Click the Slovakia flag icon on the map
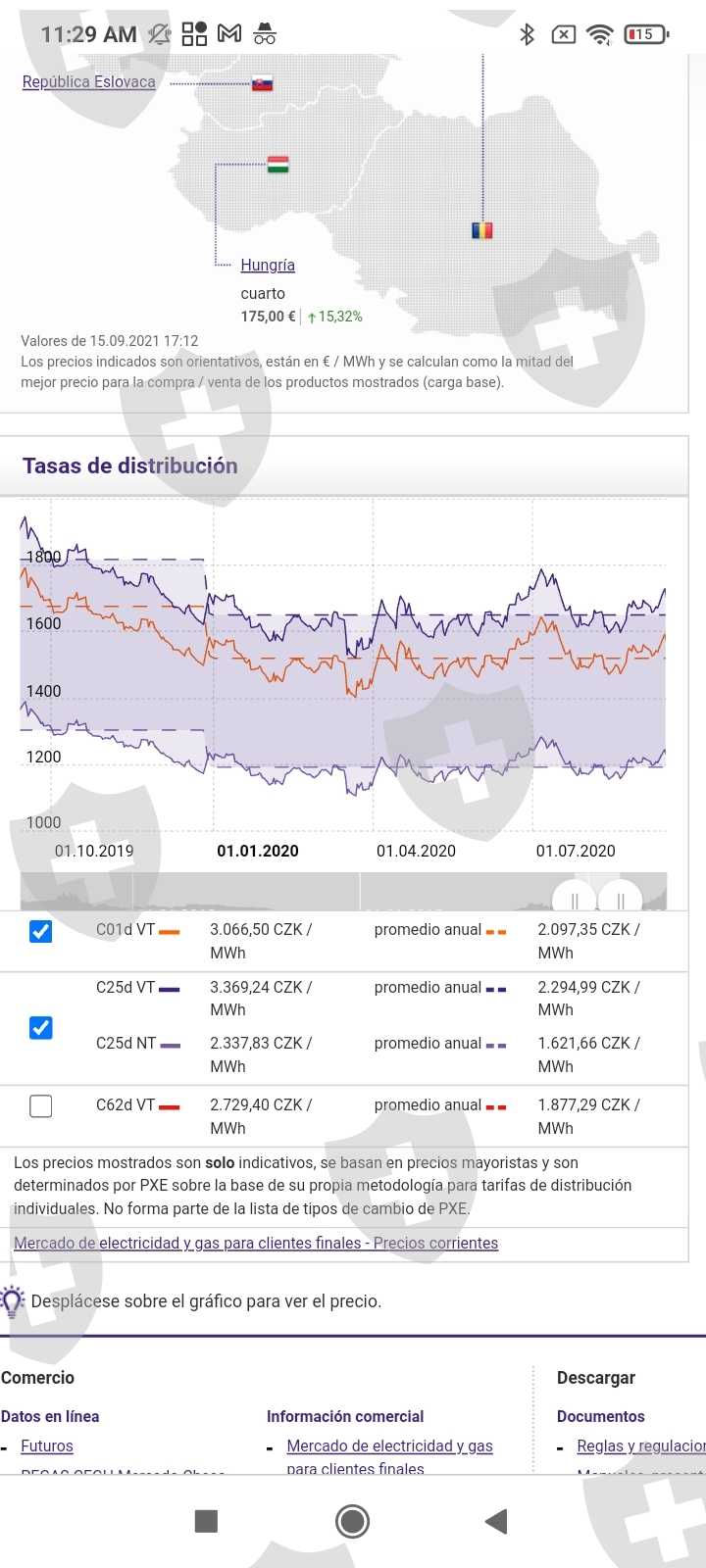The image size is (706, 1568). pos(262,83)
